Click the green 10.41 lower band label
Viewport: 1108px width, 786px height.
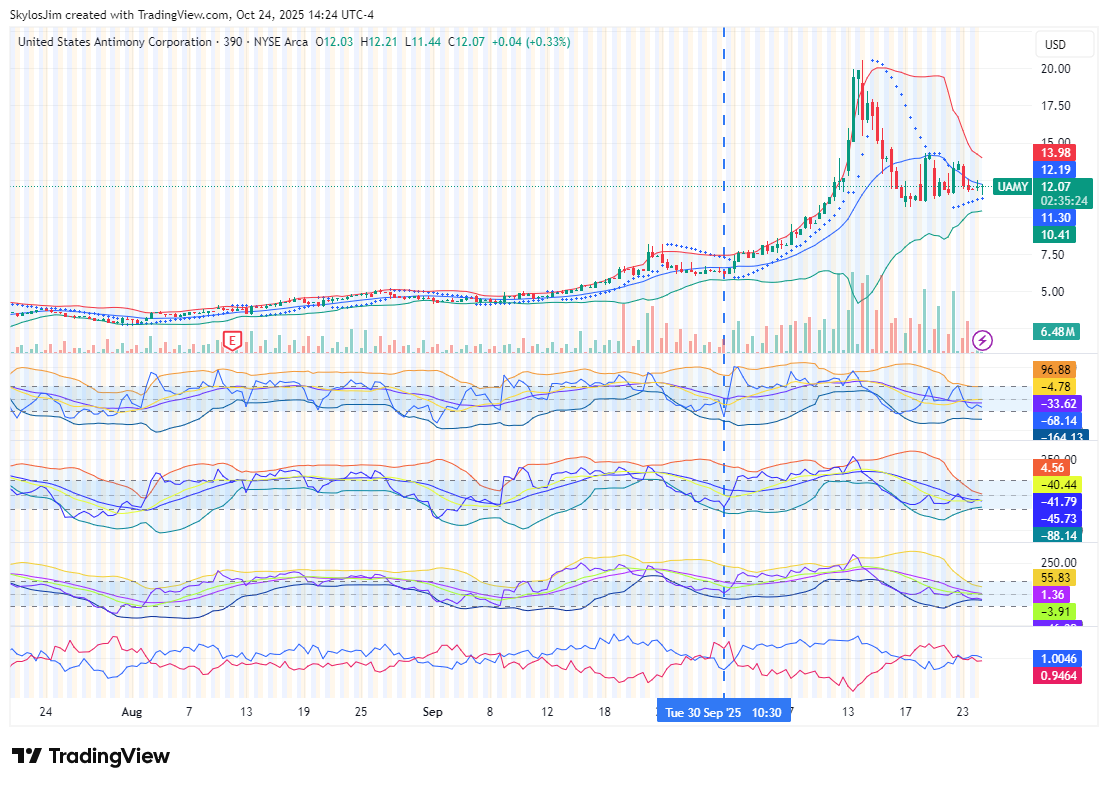(x=1055, y=235)
